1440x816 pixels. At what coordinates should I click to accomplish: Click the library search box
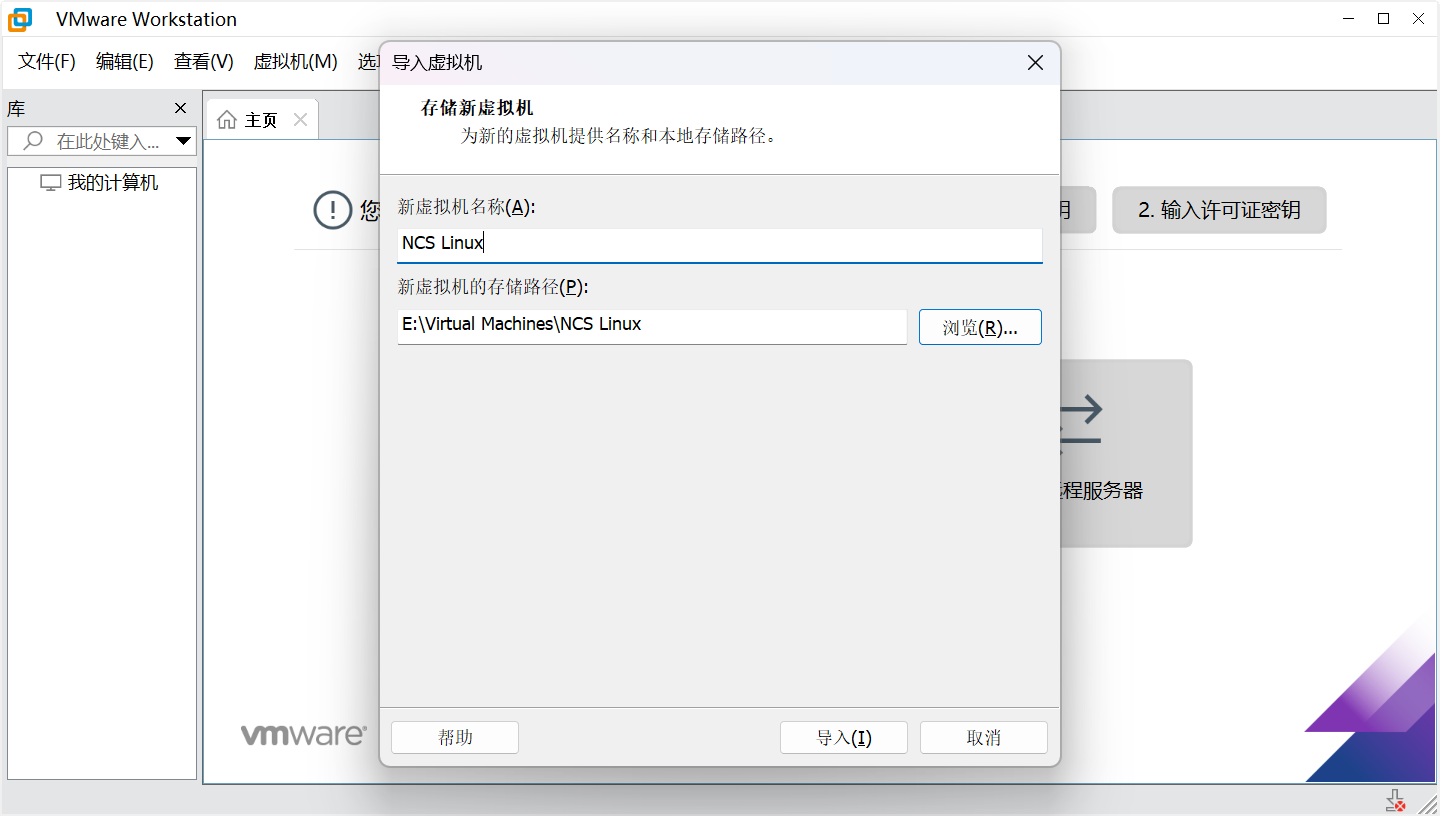[102, 141]
